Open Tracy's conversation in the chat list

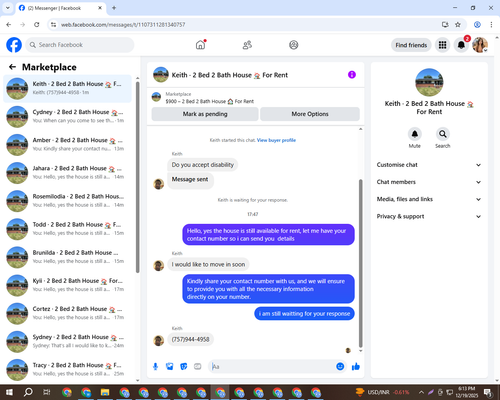click(x=67, y=370)
